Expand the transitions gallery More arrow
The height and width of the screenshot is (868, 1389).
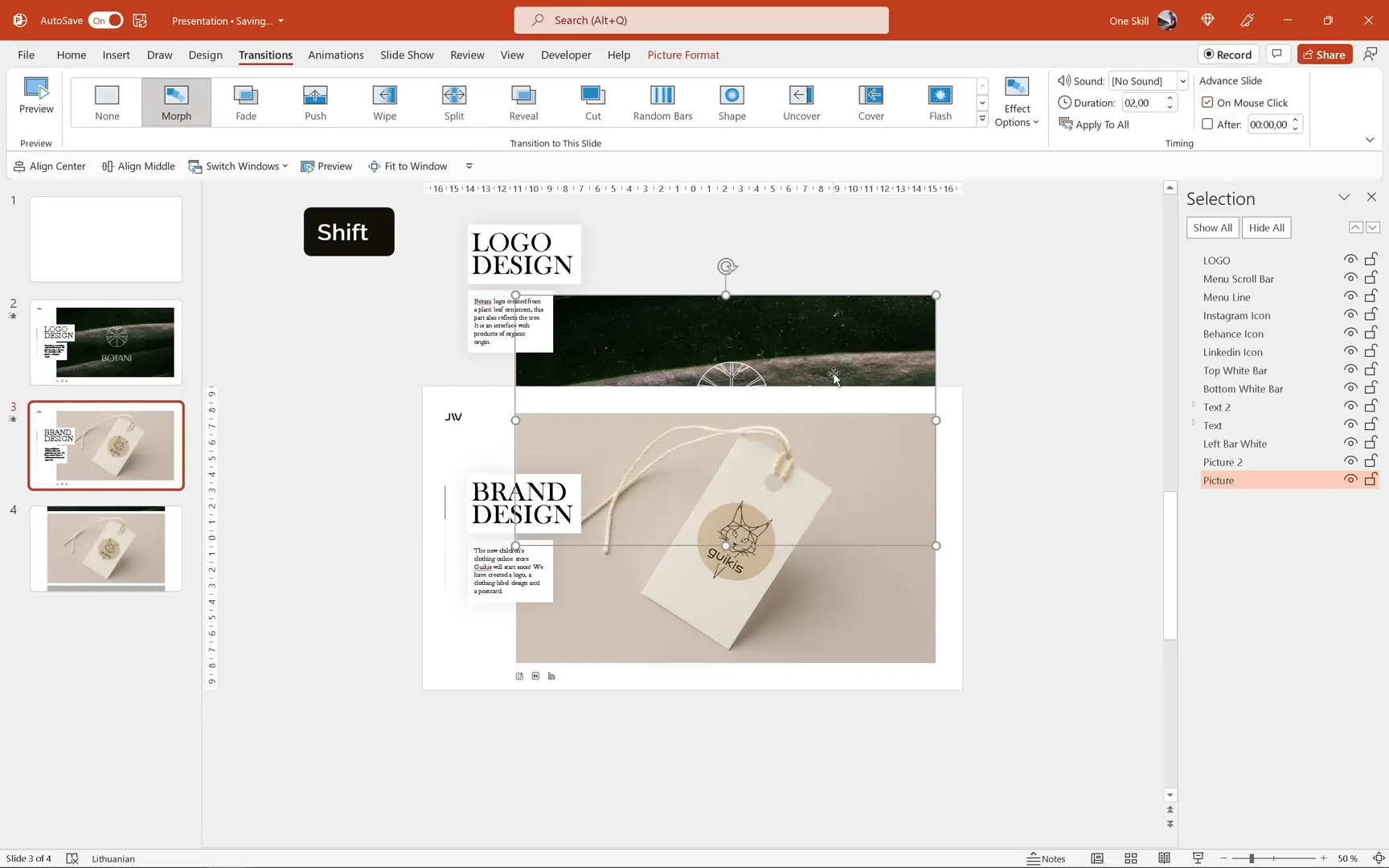click(982, 119)
